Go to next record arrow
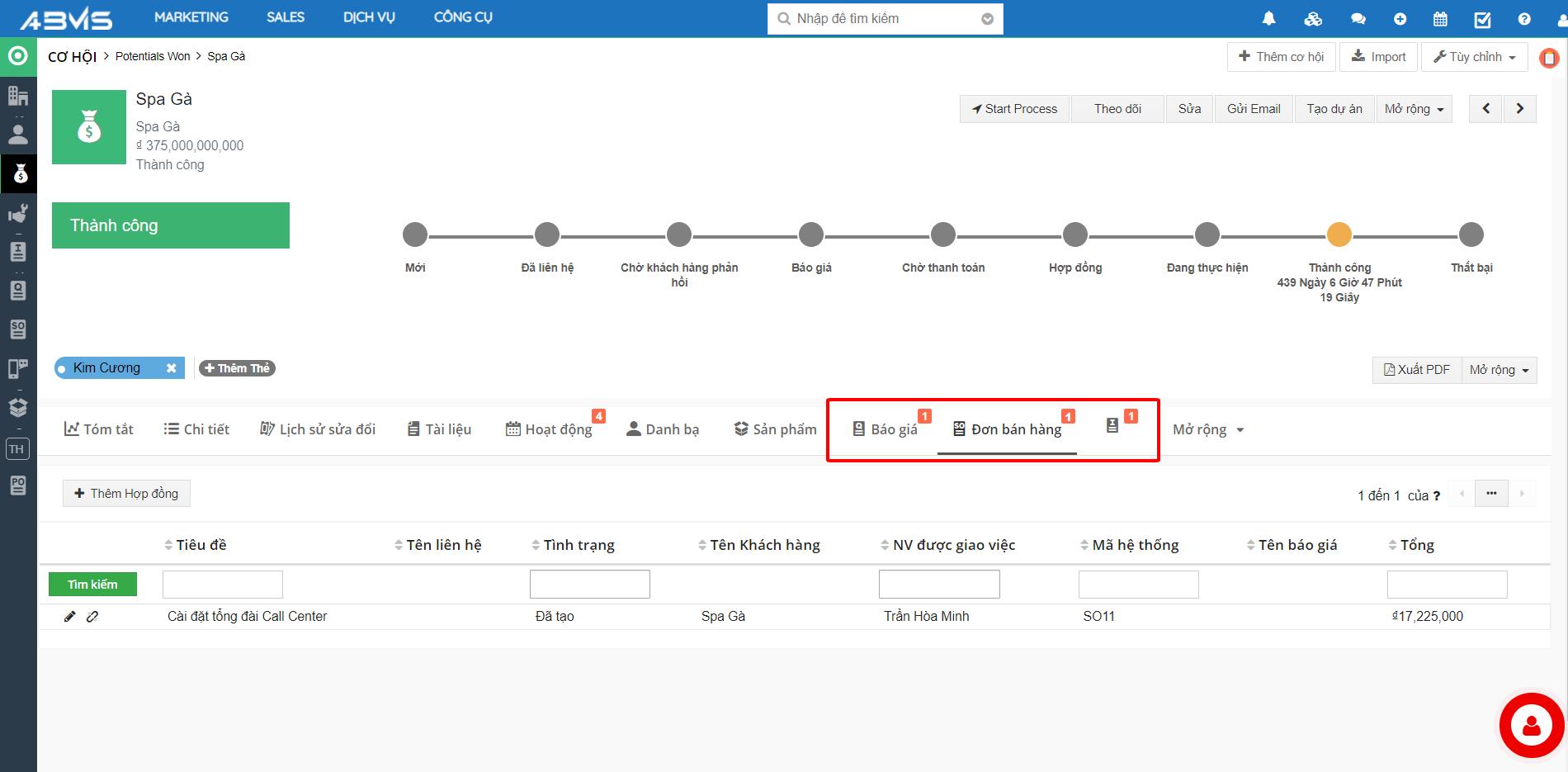1568x772 pixels. point(1519,108)
